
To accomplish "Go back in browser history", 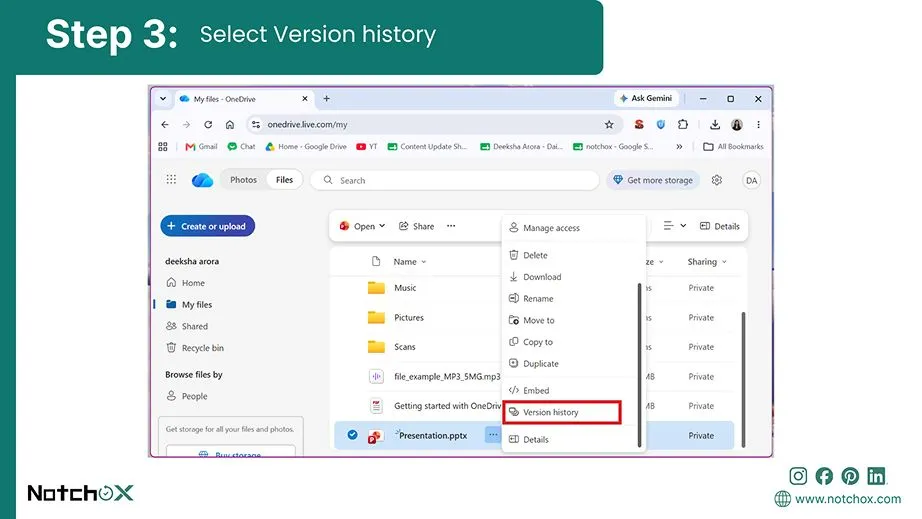I will click(x=165, y=125).
